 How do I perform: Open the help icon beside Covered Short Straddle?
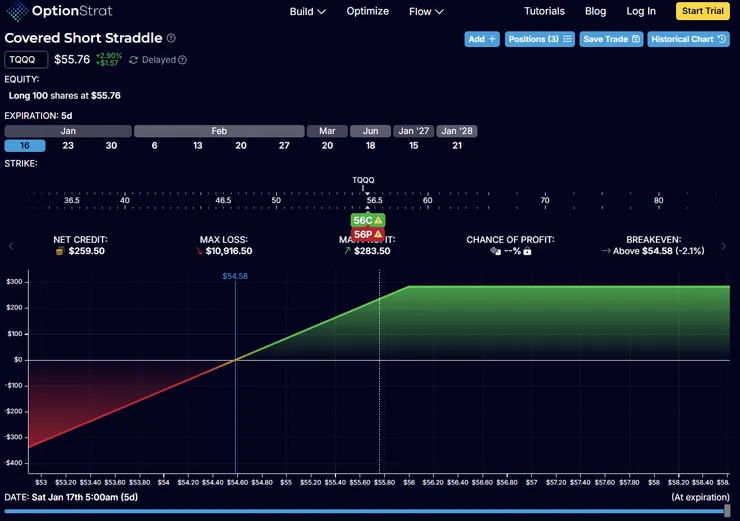click(x=171, y=38)
